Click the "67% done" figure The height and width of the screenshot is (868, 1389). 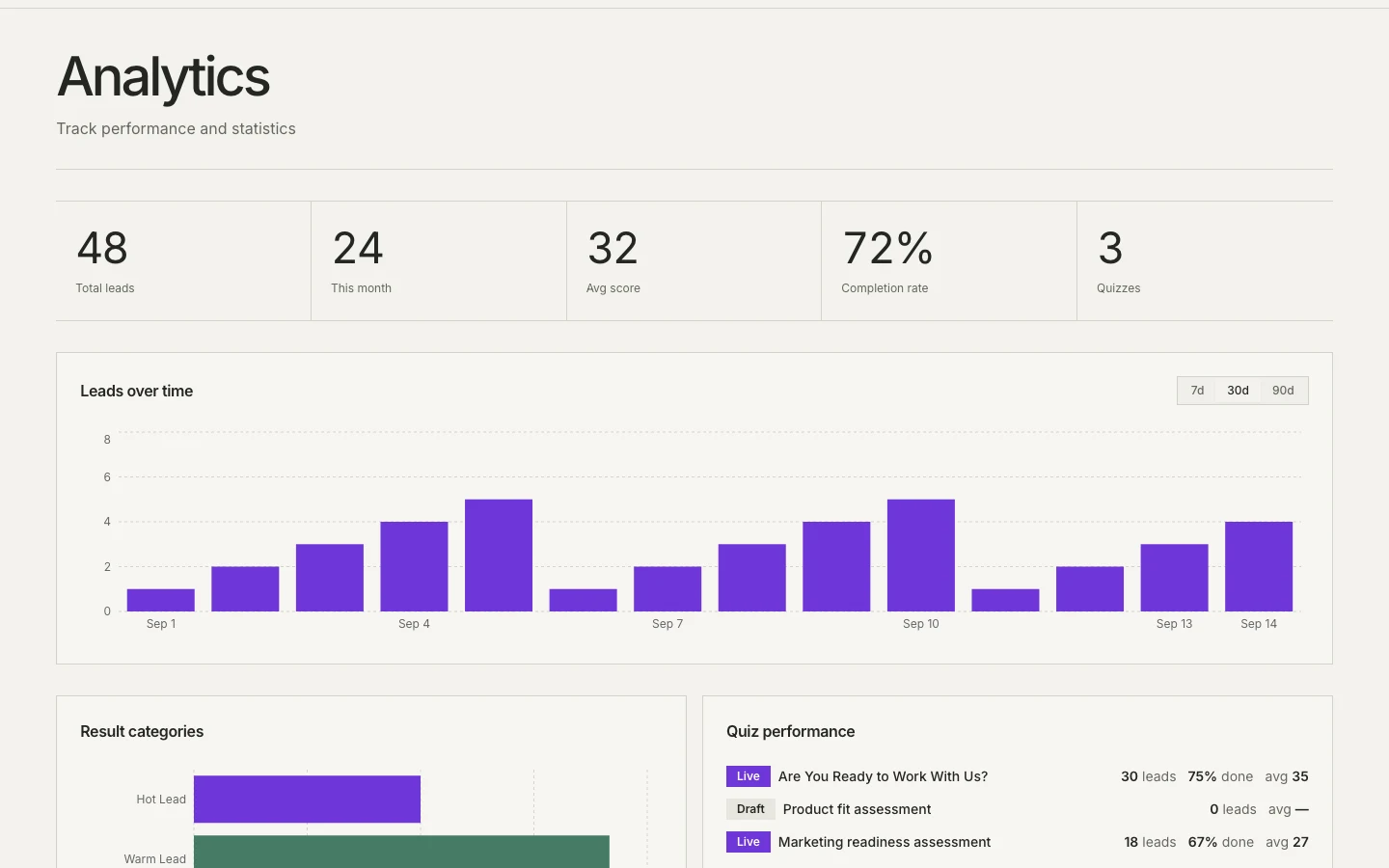pos(1221,842)
